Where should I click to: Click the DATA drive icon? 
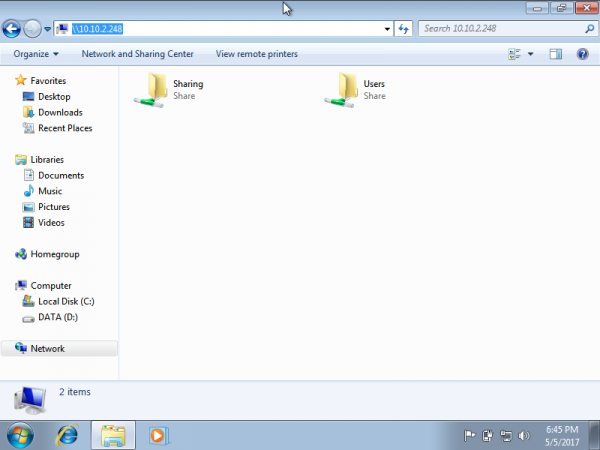28,319
